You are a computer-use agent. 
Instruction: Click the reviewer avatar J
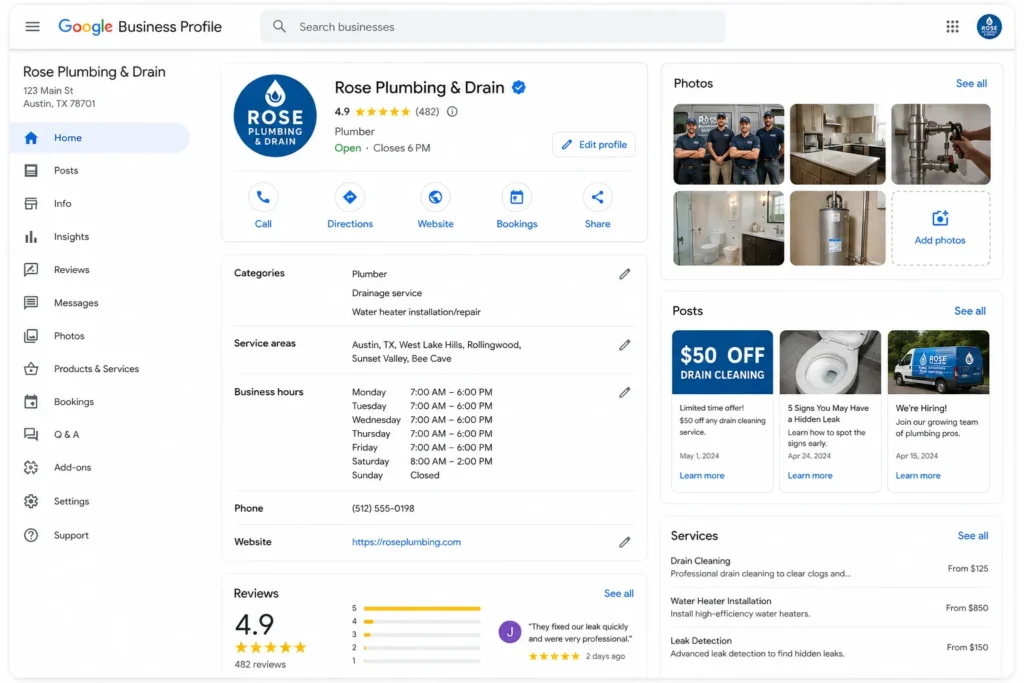pos(509,631)
